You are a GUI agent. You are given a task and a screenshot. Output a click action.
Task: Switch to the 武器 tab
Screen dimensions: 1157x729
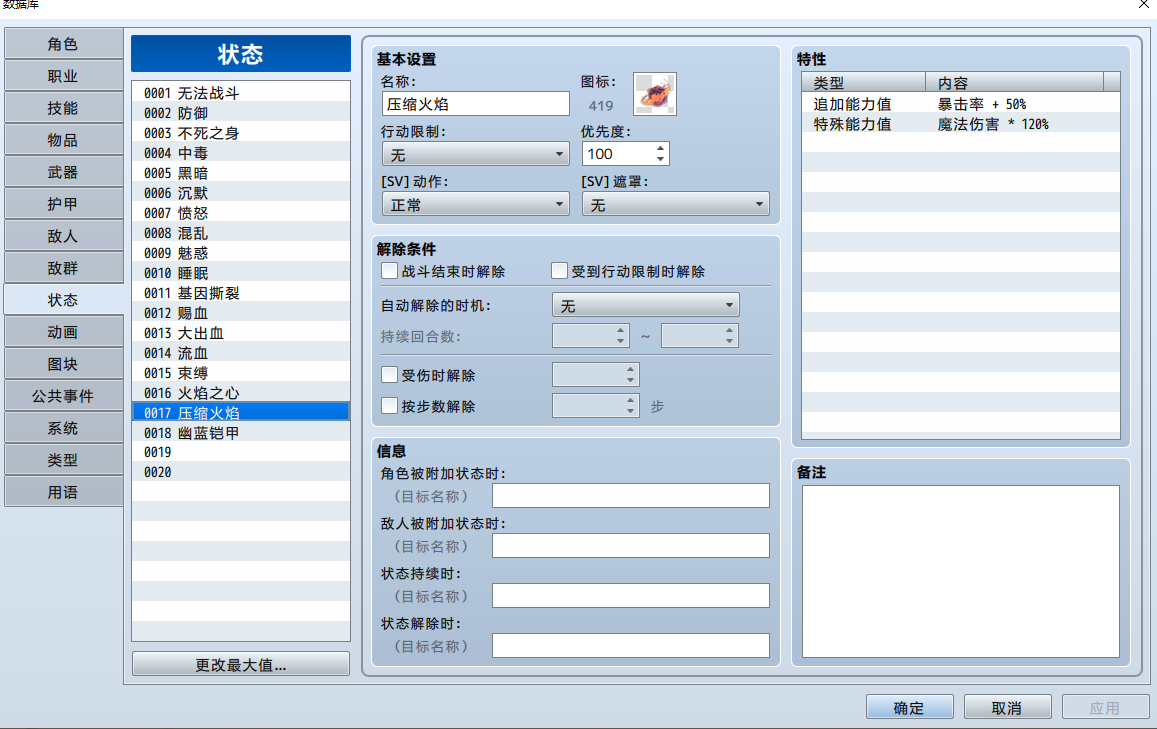pos(63,172)
